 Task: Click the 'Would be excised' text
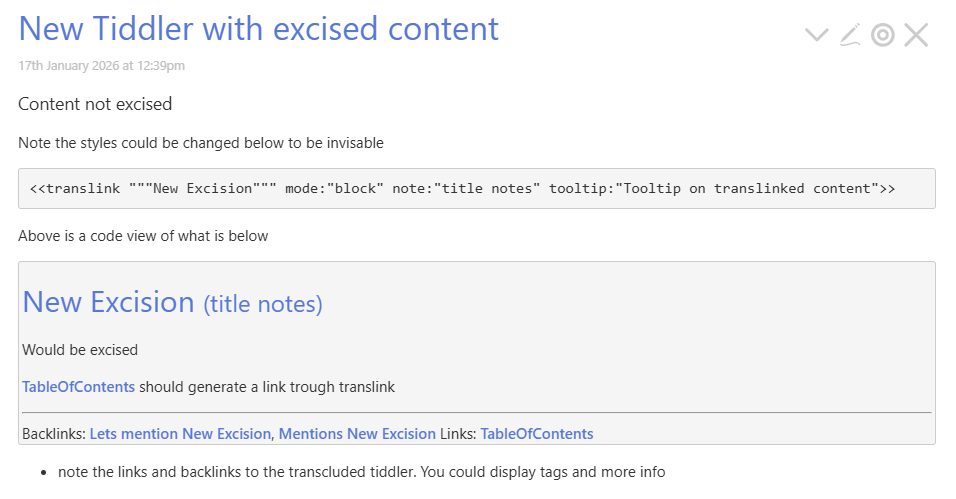80,350
